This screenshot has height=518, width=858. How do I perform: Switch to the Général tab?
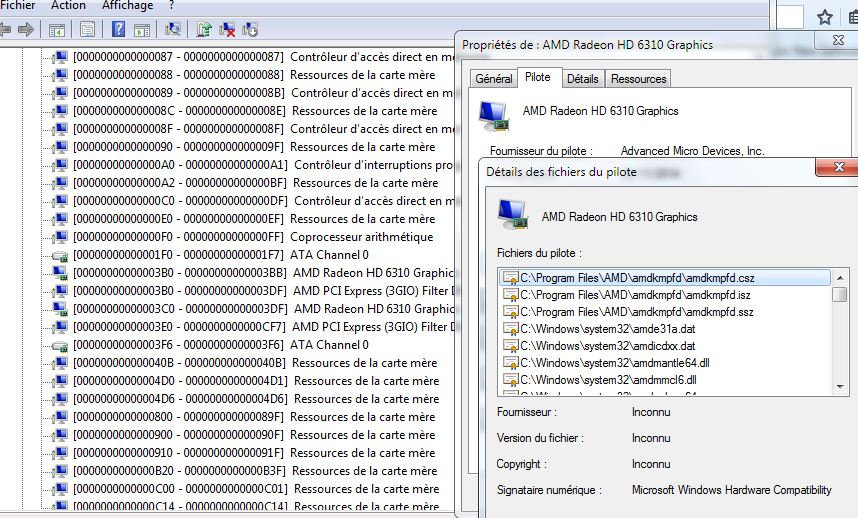tap(494, 79)
